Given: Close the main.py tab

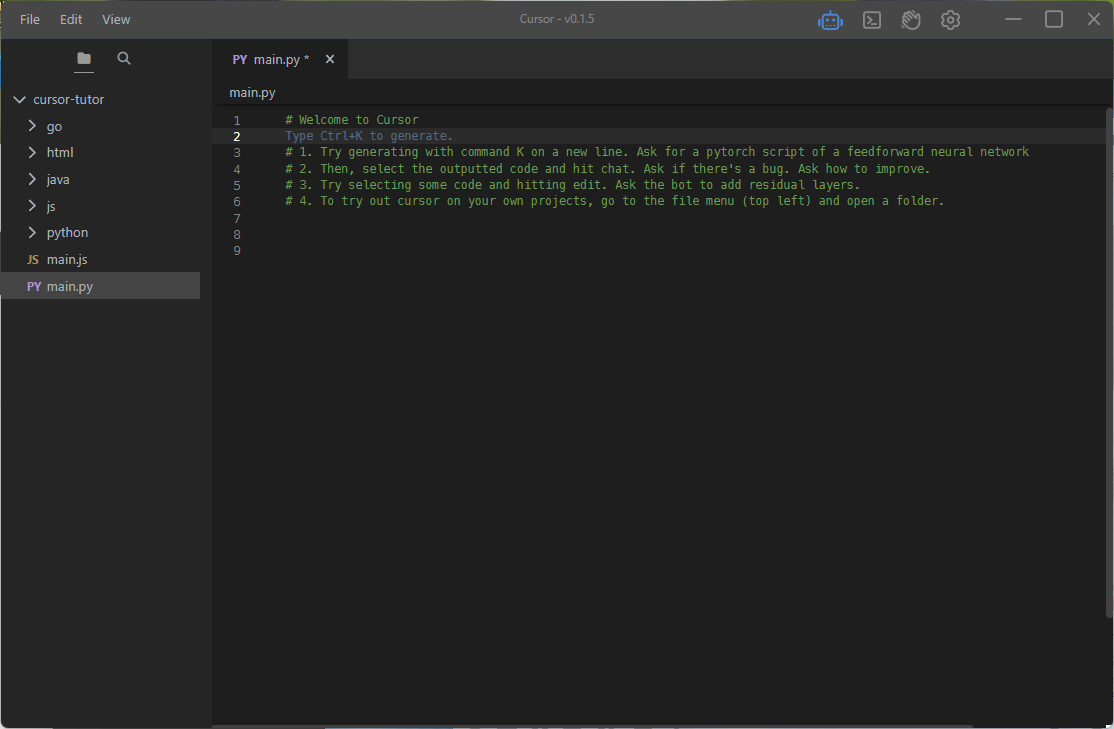Looking at the screenshot, I should 330,60.
